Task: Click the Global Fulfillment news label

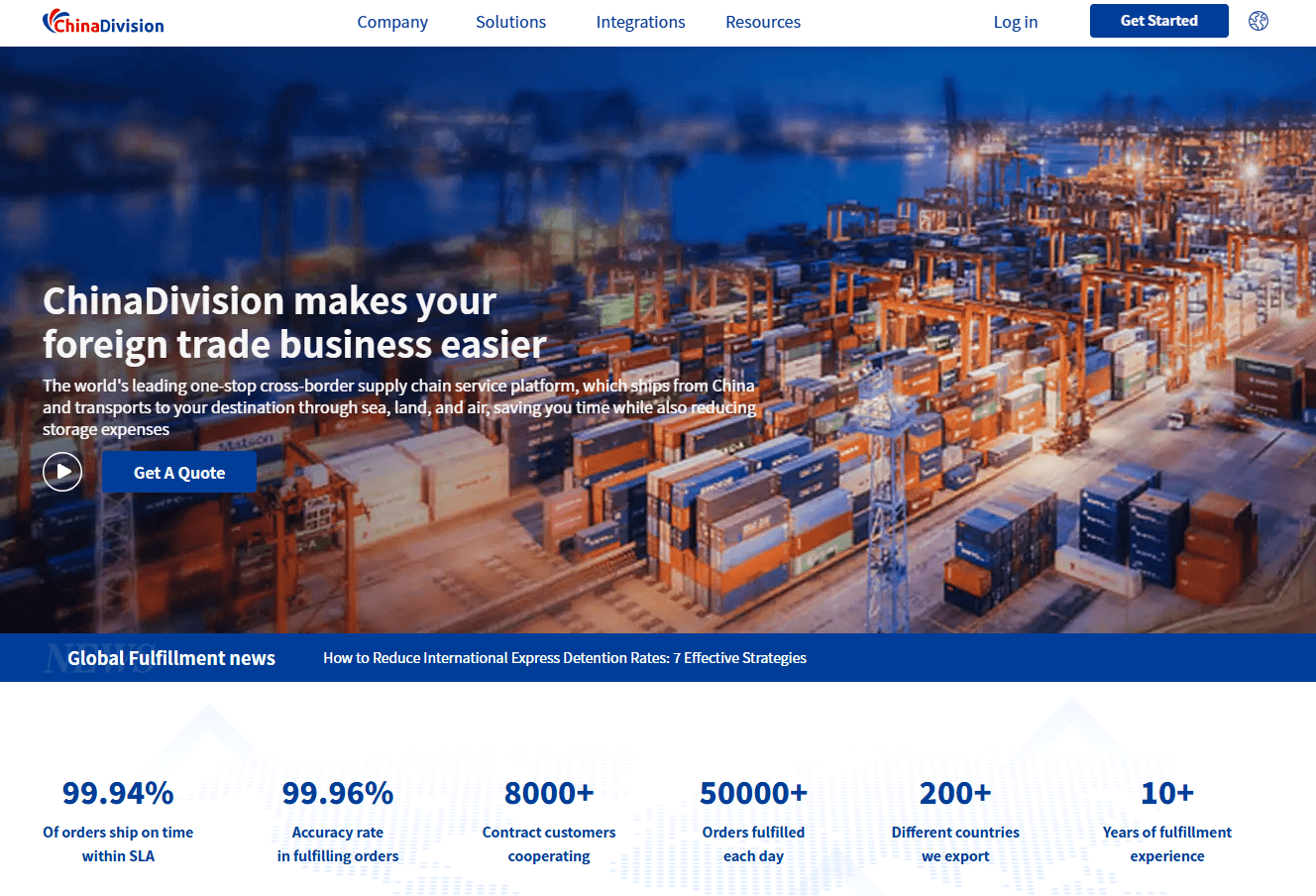Action: [x=170, y=658]
